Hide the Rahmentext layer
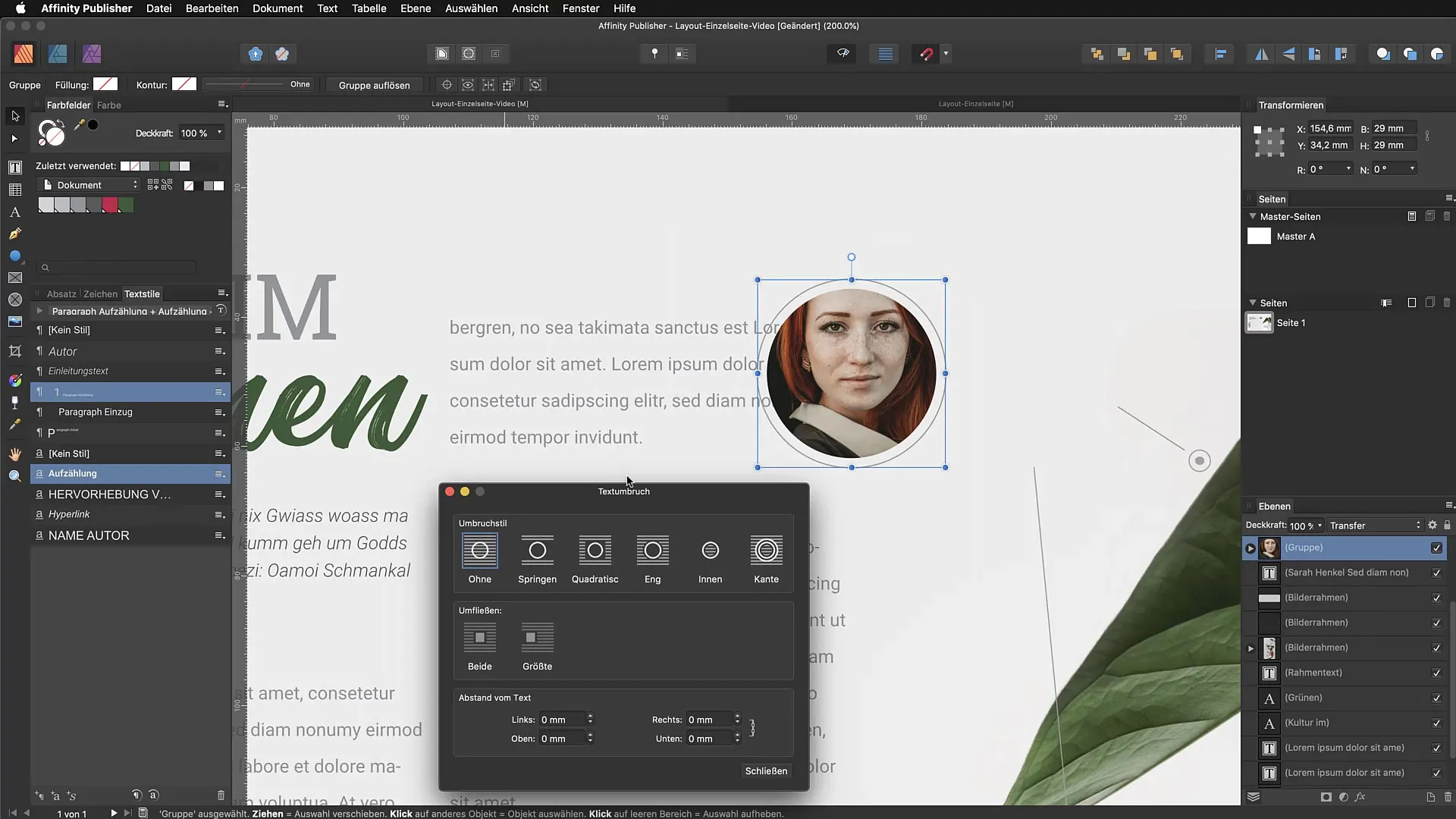This screenshot has height=819, width=1456. pyautogui.click(x=1436, y=673)
